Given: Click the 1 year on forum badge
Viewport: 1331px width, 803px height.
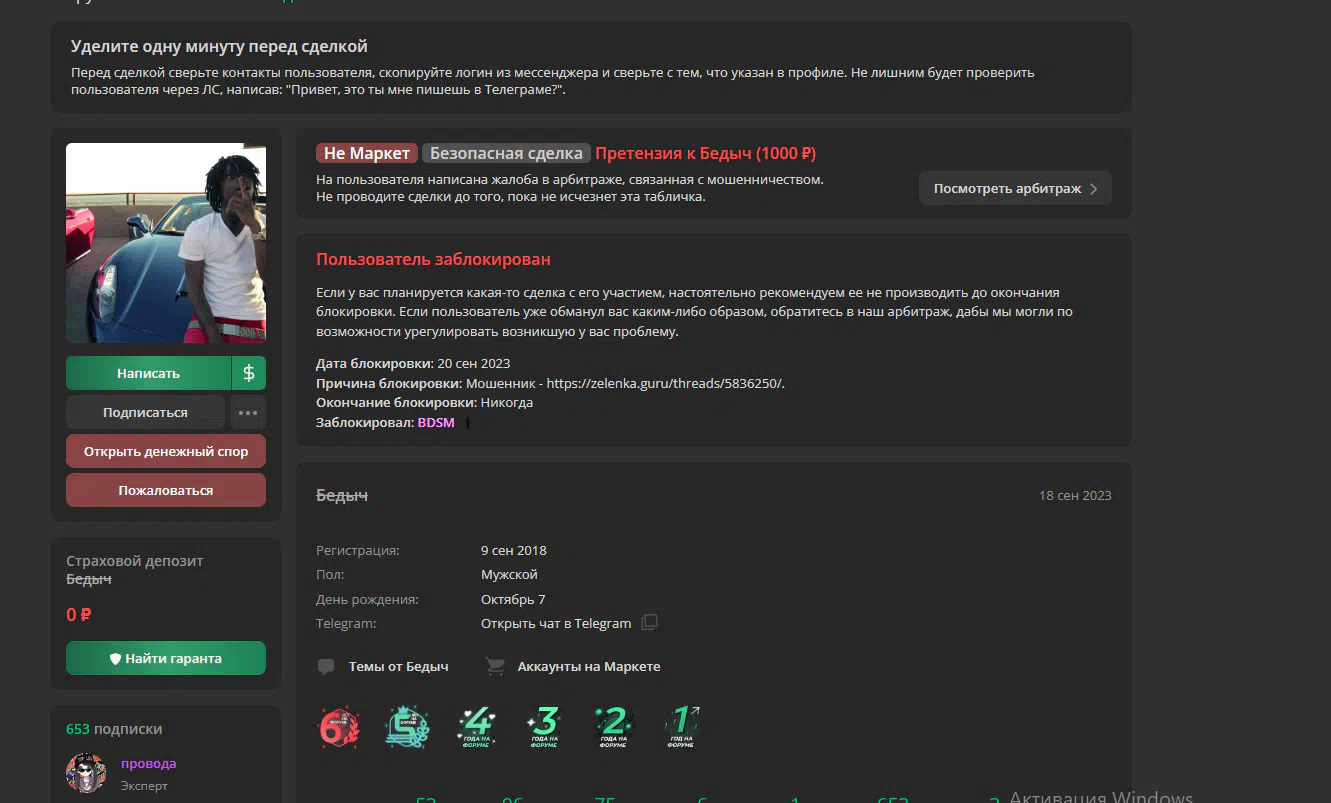Looking at the screenshot, I should pyautogui.click(x=681, y=727).
